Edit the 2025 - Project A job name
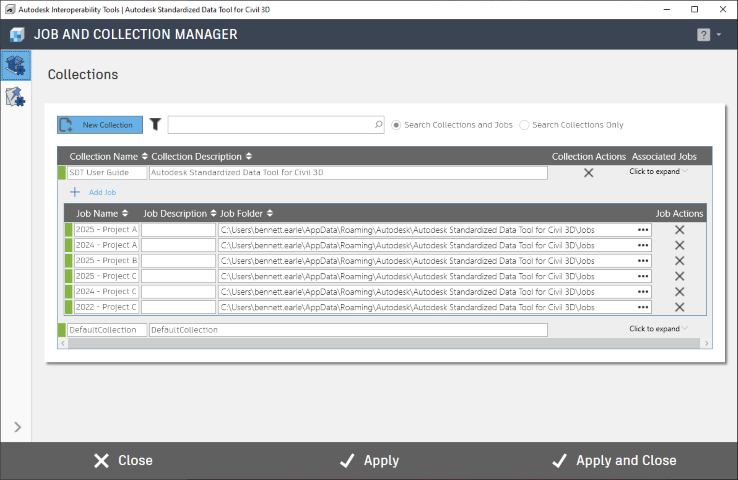Viewport: 738px width, 480px height. (106, 230)
